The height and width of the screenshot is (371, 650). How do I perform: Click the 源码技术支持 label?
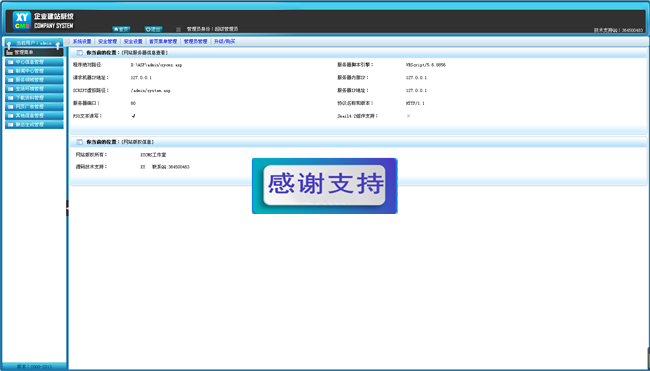(91, 167)
